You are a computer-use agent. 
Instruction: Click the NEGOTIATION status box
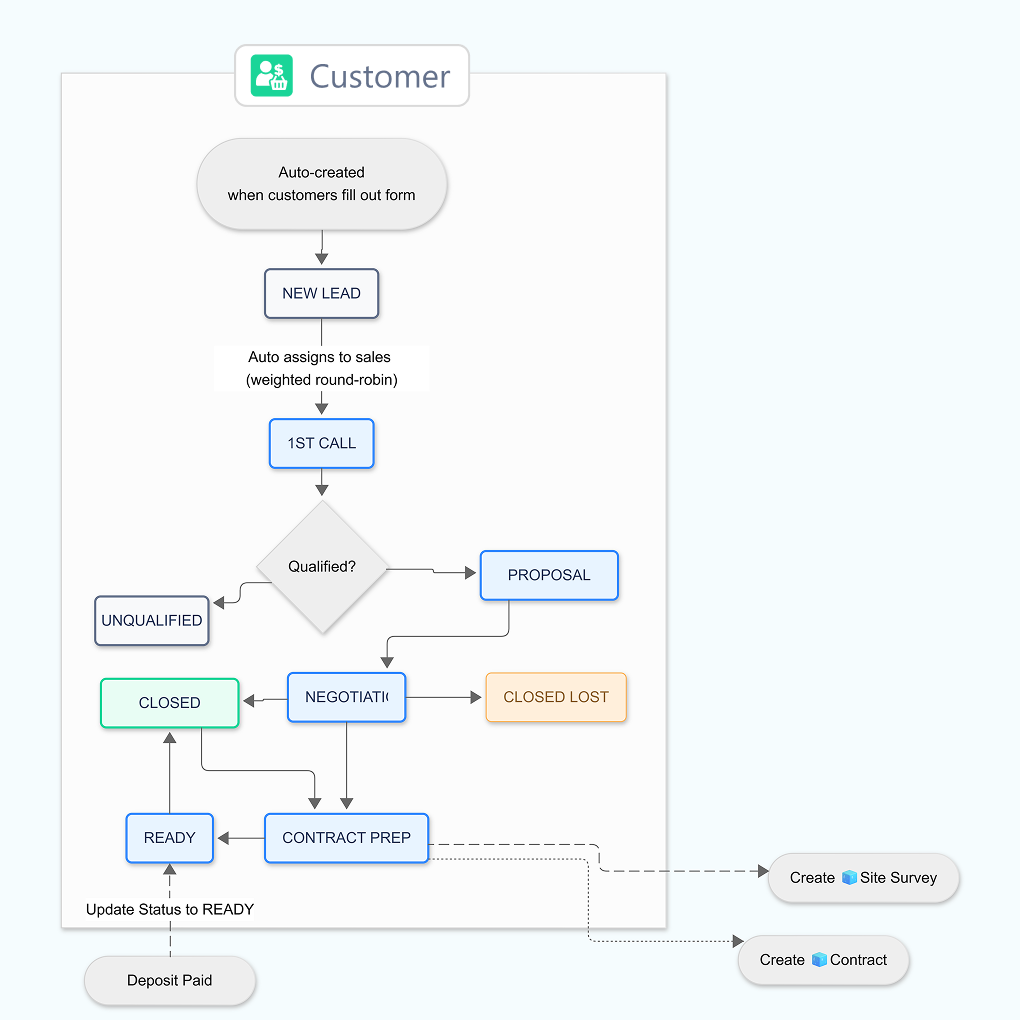(x=346, y=697)
